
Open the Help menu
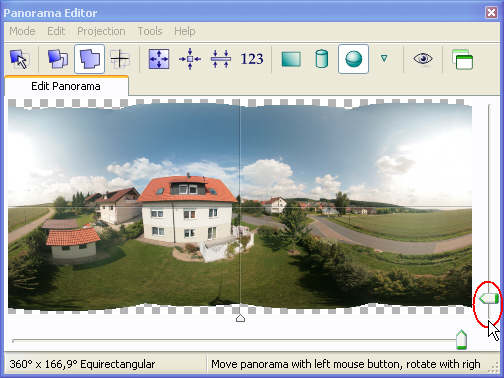coord(185,31)
